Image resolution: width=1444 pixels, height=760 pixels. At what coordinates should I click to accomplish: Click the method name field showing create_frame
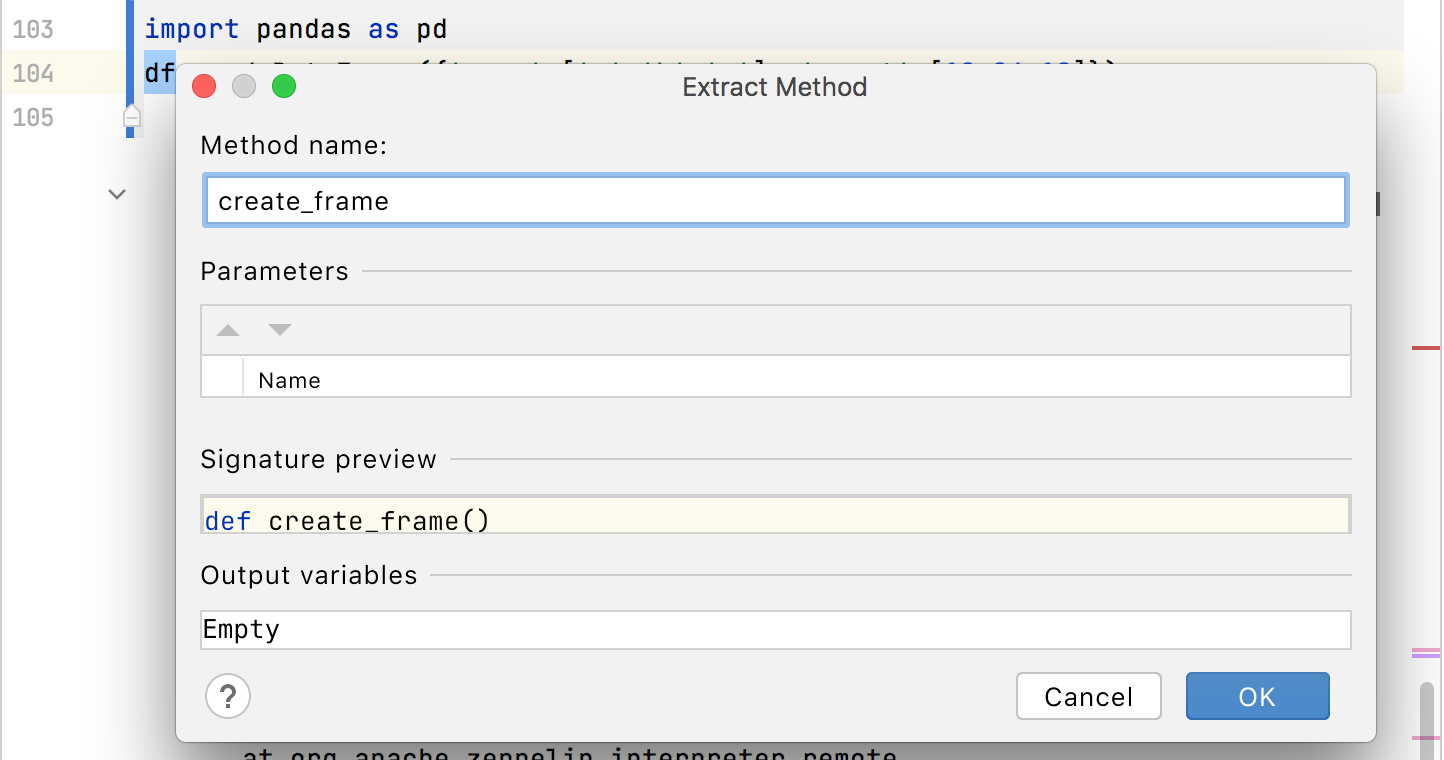coord(775,200)
